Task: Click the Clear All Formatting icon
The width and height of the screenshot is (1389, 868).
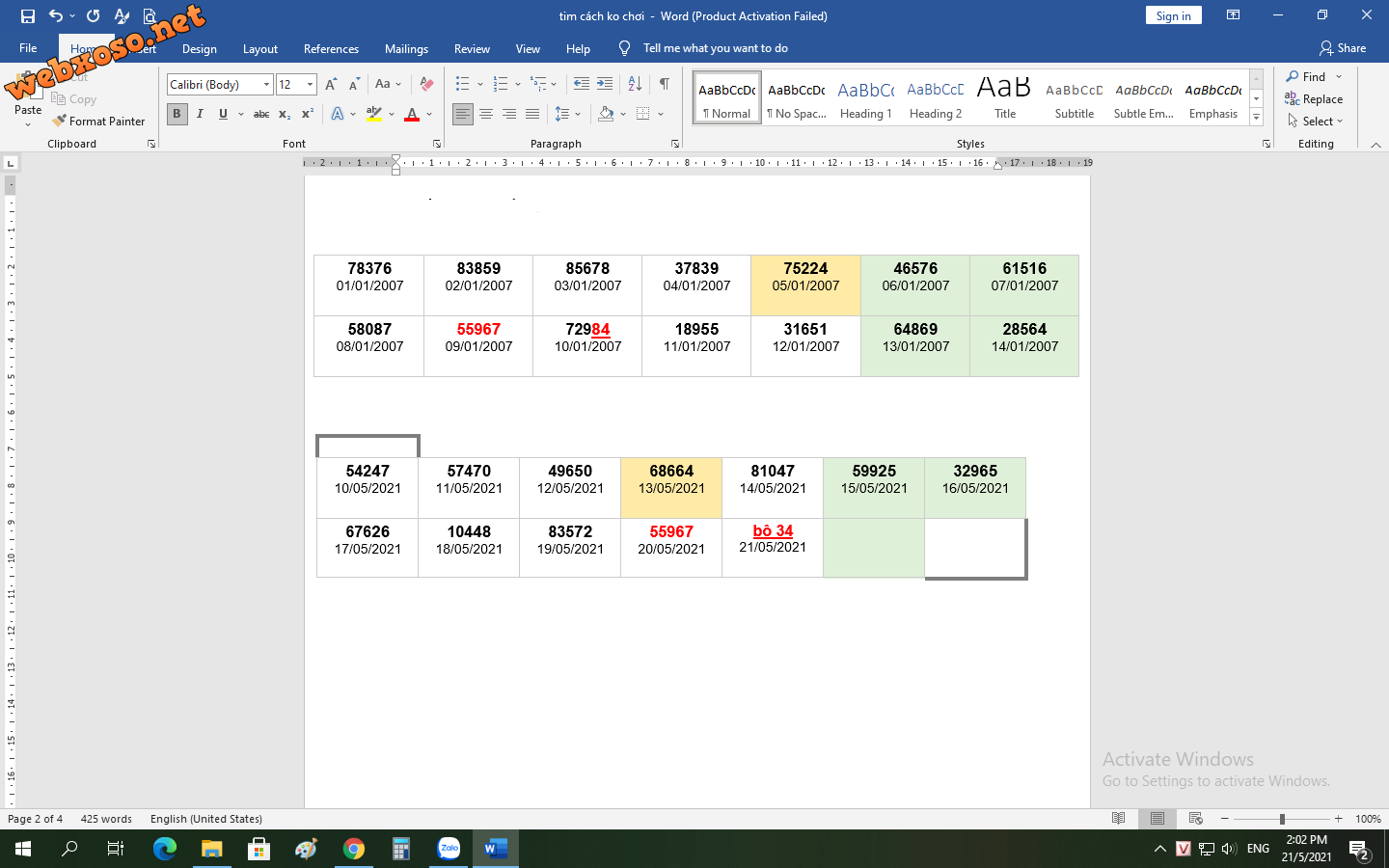Action: (x=426, y=84)
